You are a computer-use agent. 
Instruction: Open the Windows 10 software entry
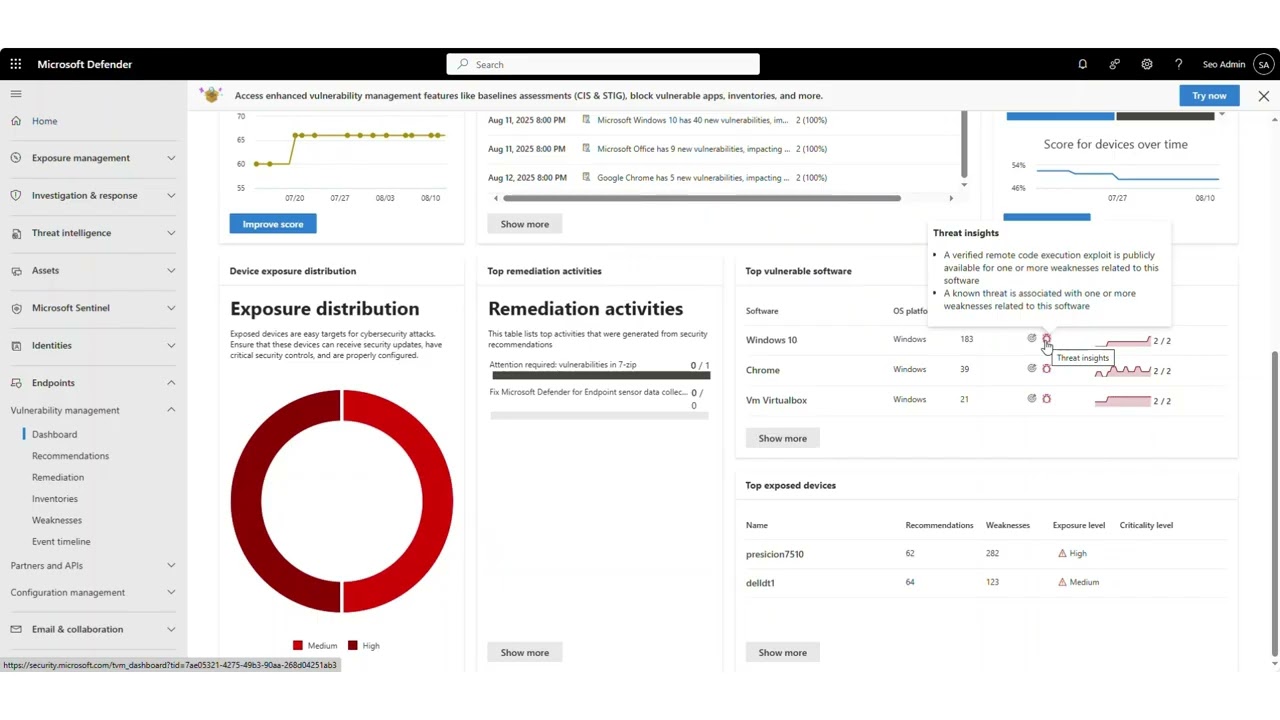coord(771,340)
